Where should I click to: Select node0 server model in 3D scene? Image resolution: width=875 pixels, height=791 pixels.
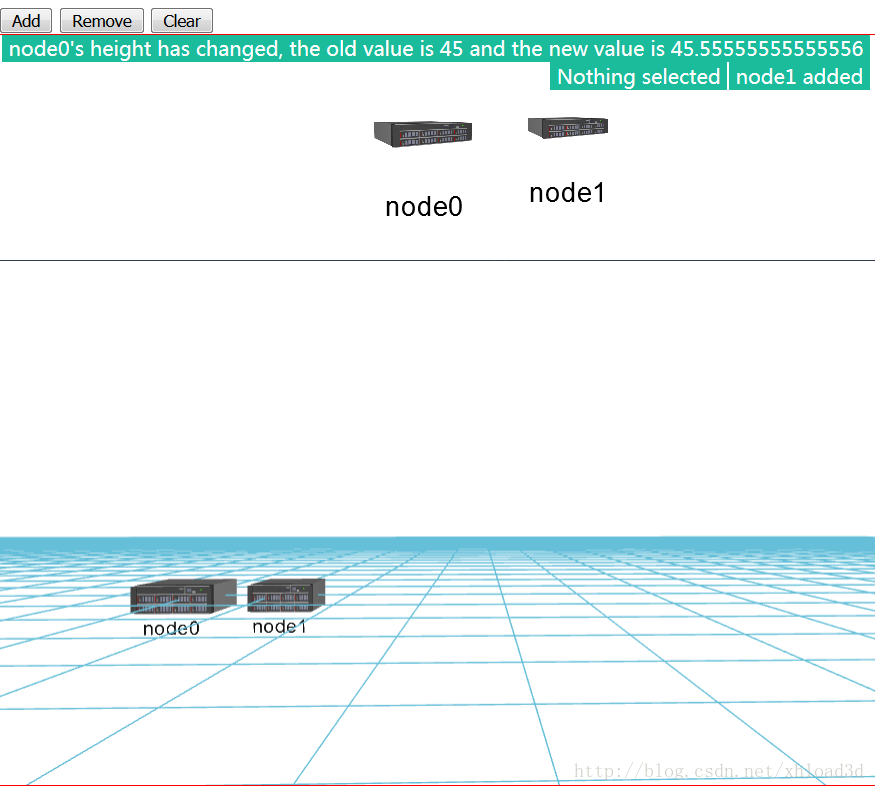183,596
